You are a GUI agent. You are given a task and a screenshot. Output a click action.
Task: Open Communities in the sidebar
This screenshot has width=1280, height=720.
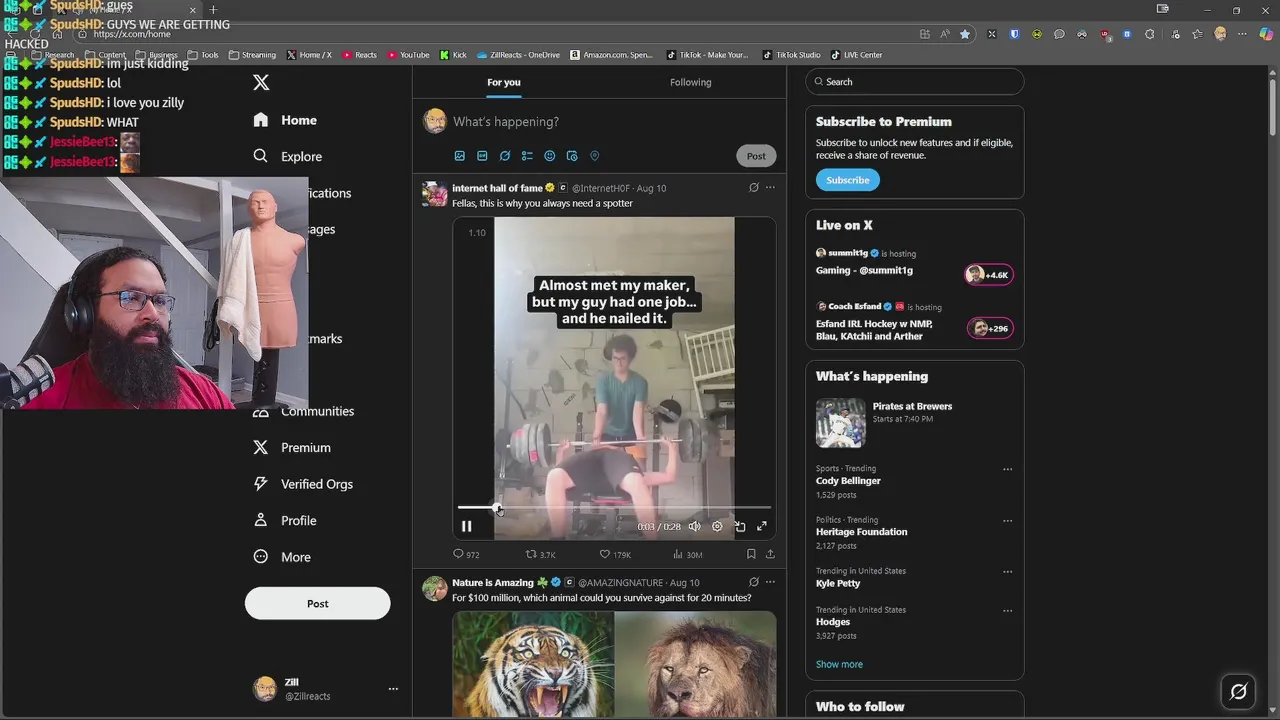(x=304, y=411)
